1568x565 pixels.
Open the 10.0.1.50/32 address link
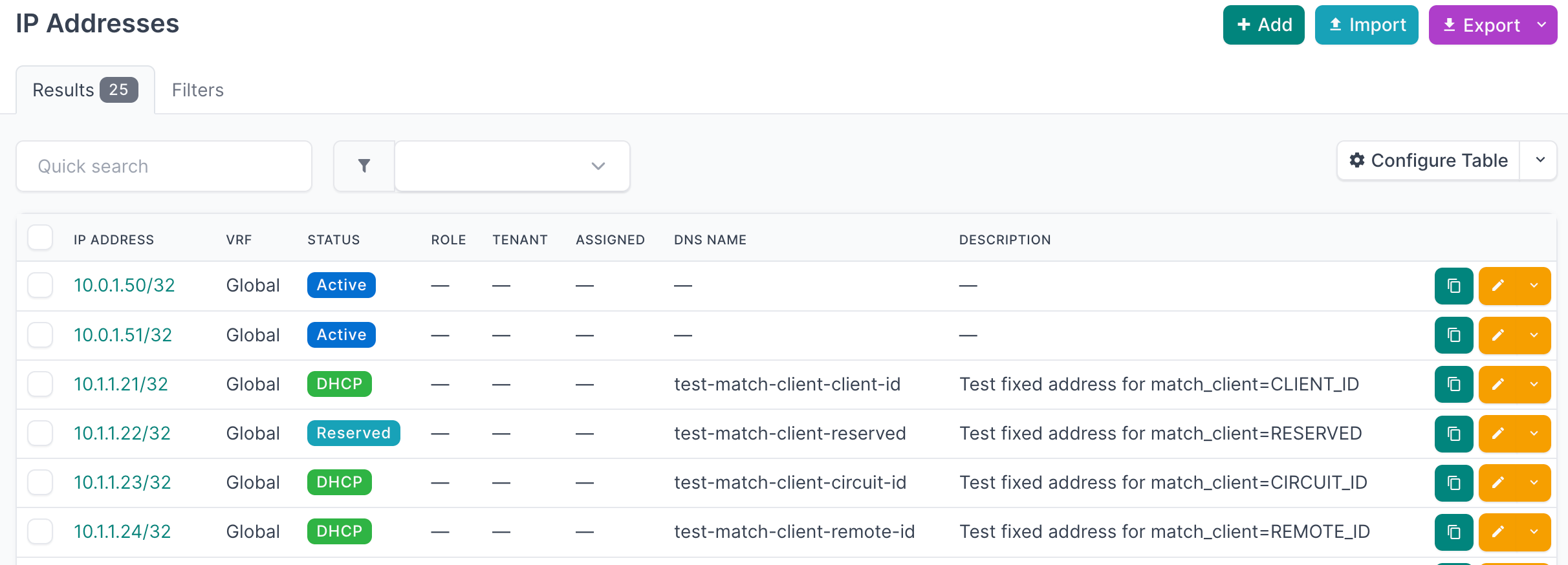click(124, 285)
